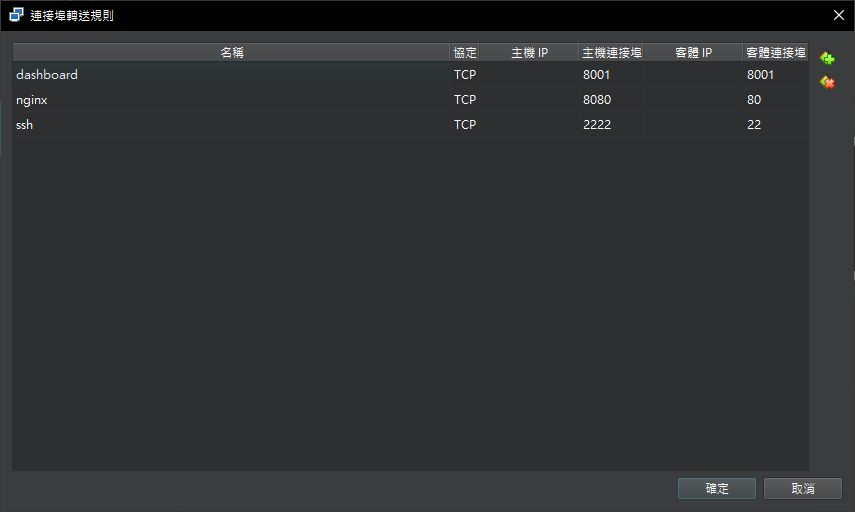
Task: Click the 主機 IP column header
Action: (529, 52)
